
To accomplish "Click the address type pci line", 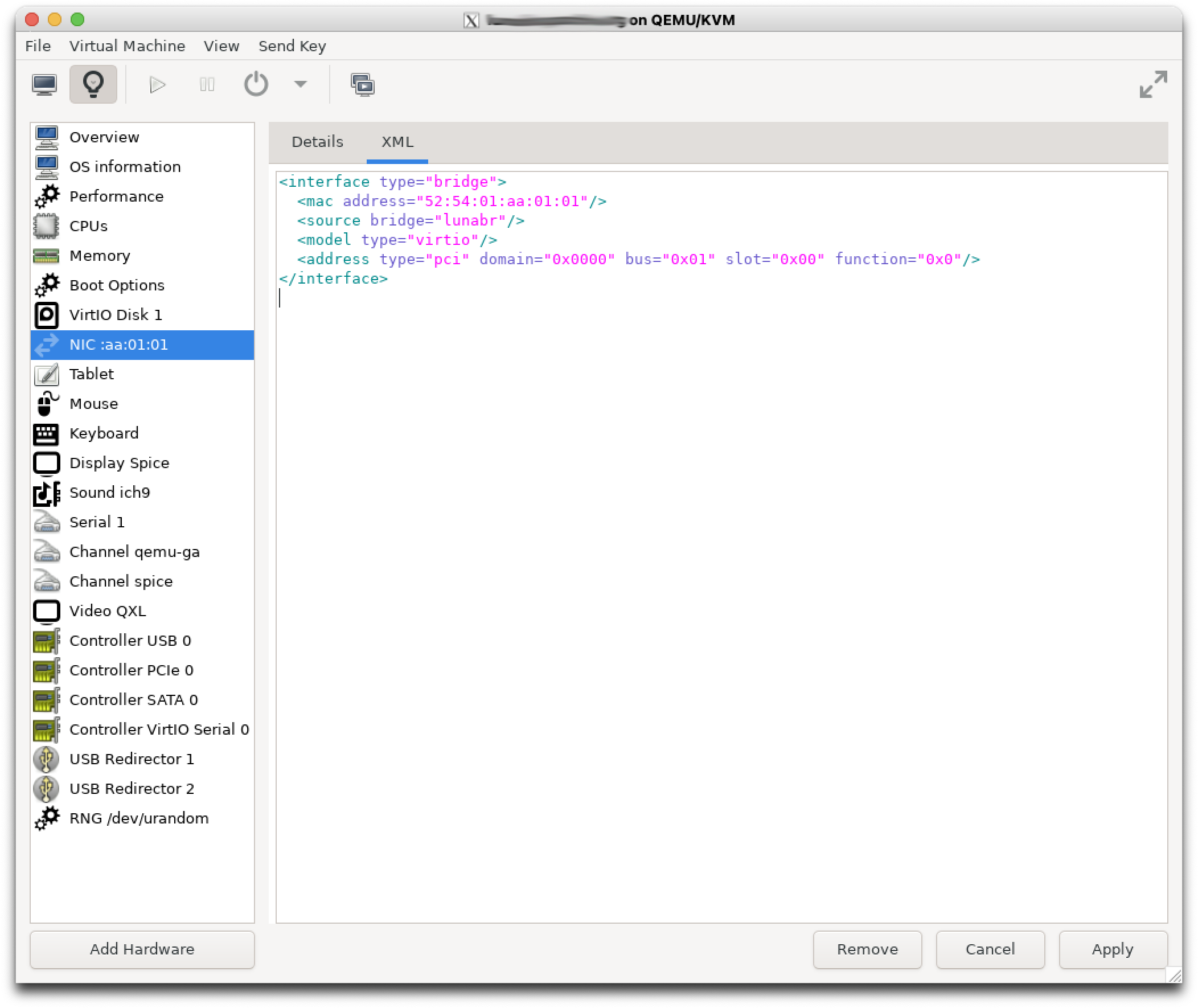I will click(x=638, y=260).
